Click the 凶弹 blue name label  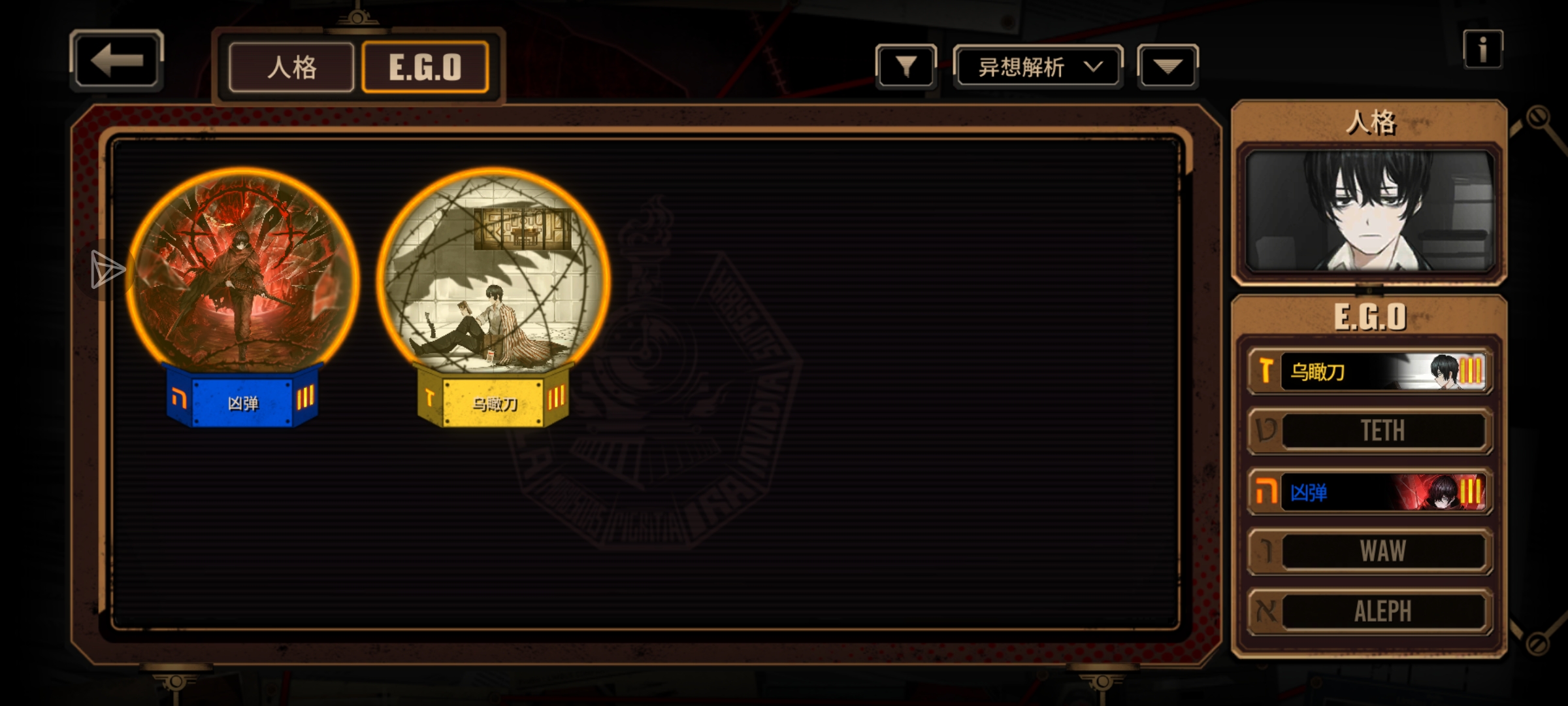click(242, 403)
